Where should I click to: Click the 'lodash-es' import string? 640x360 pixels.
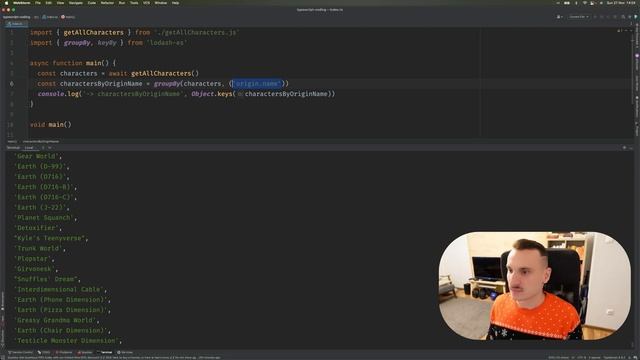pos(167,42)
